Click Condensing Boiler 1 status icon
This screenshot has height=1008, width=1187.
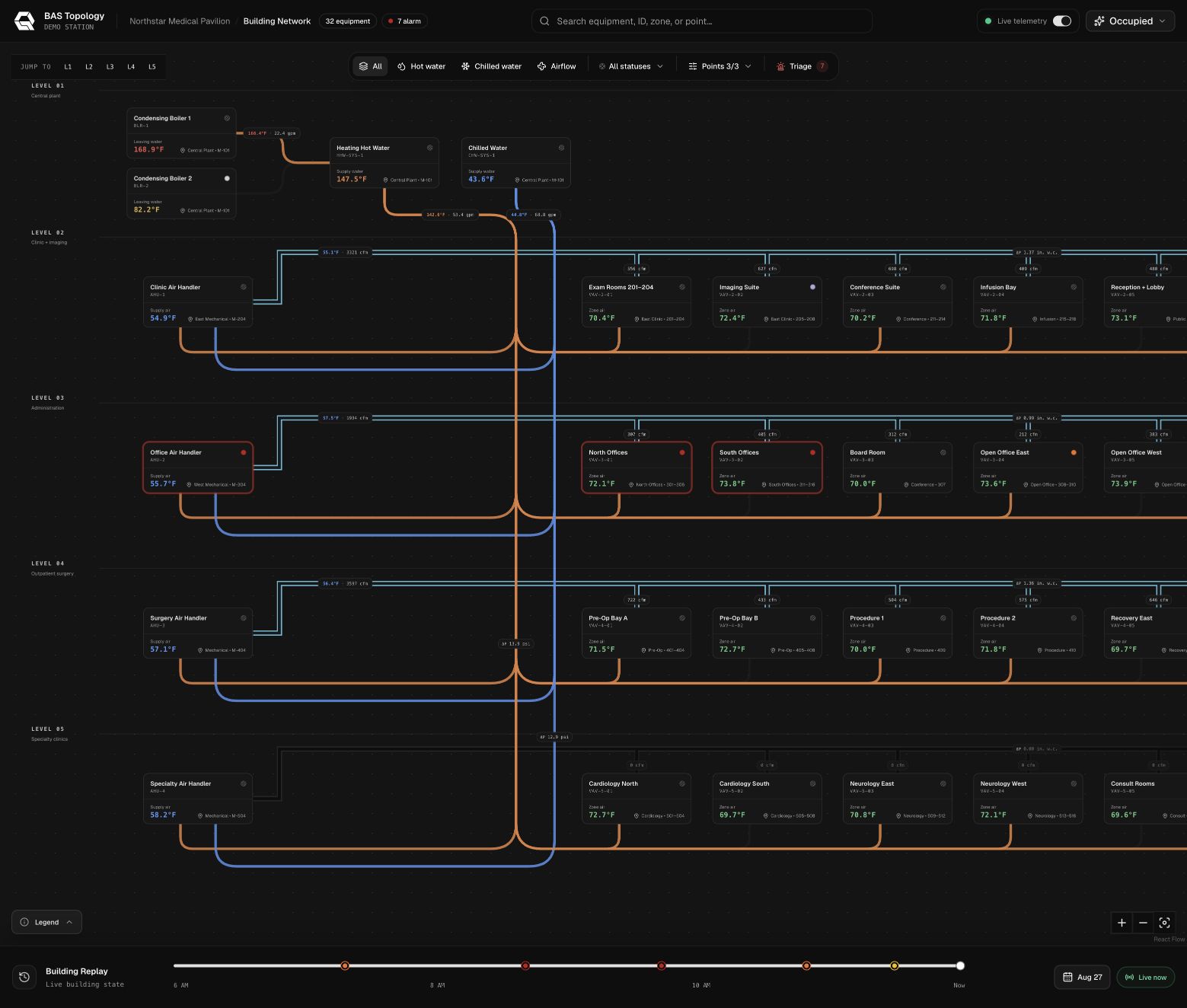(227, 118)
